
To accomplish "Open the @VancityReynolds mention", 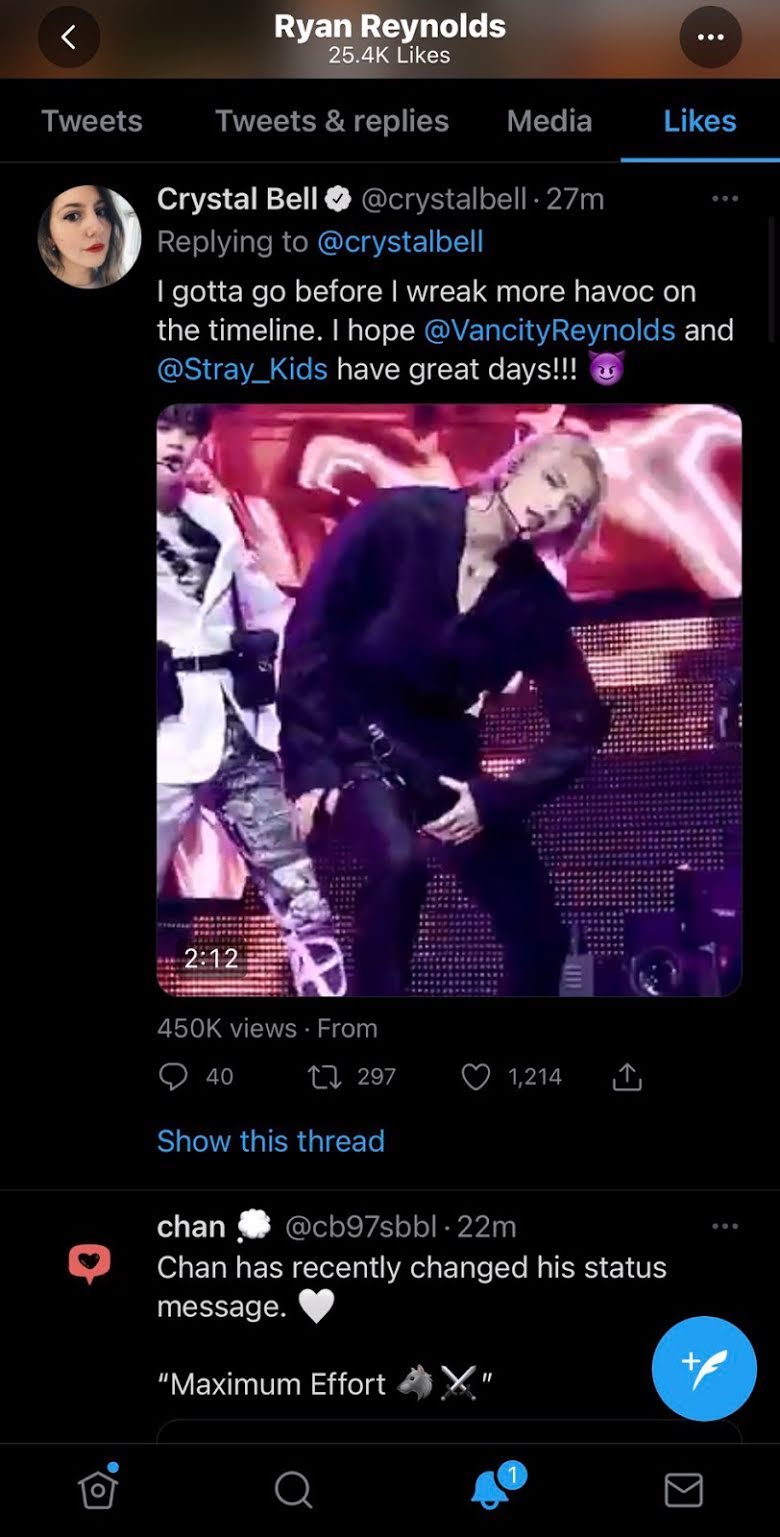I will point(549,330).
